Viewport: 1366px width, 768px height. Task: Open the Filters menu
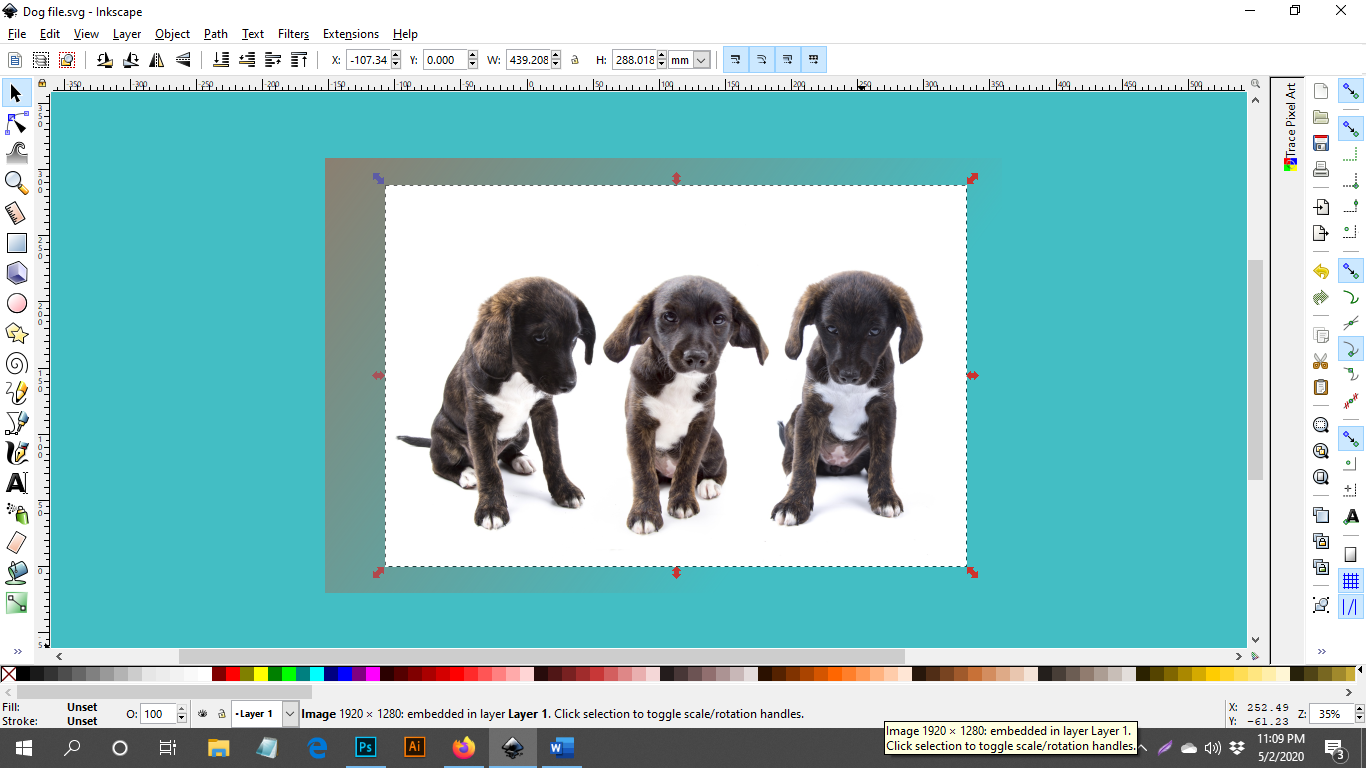click(x=293, y=34)
